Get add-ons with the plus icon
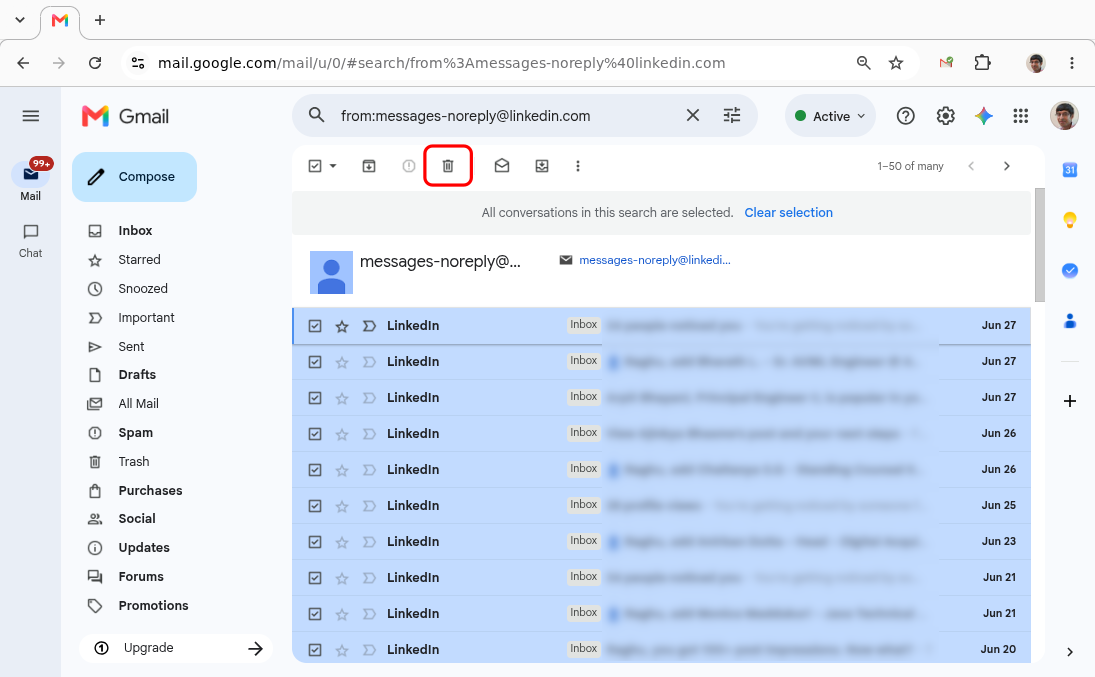 (x=1070, y=401)
